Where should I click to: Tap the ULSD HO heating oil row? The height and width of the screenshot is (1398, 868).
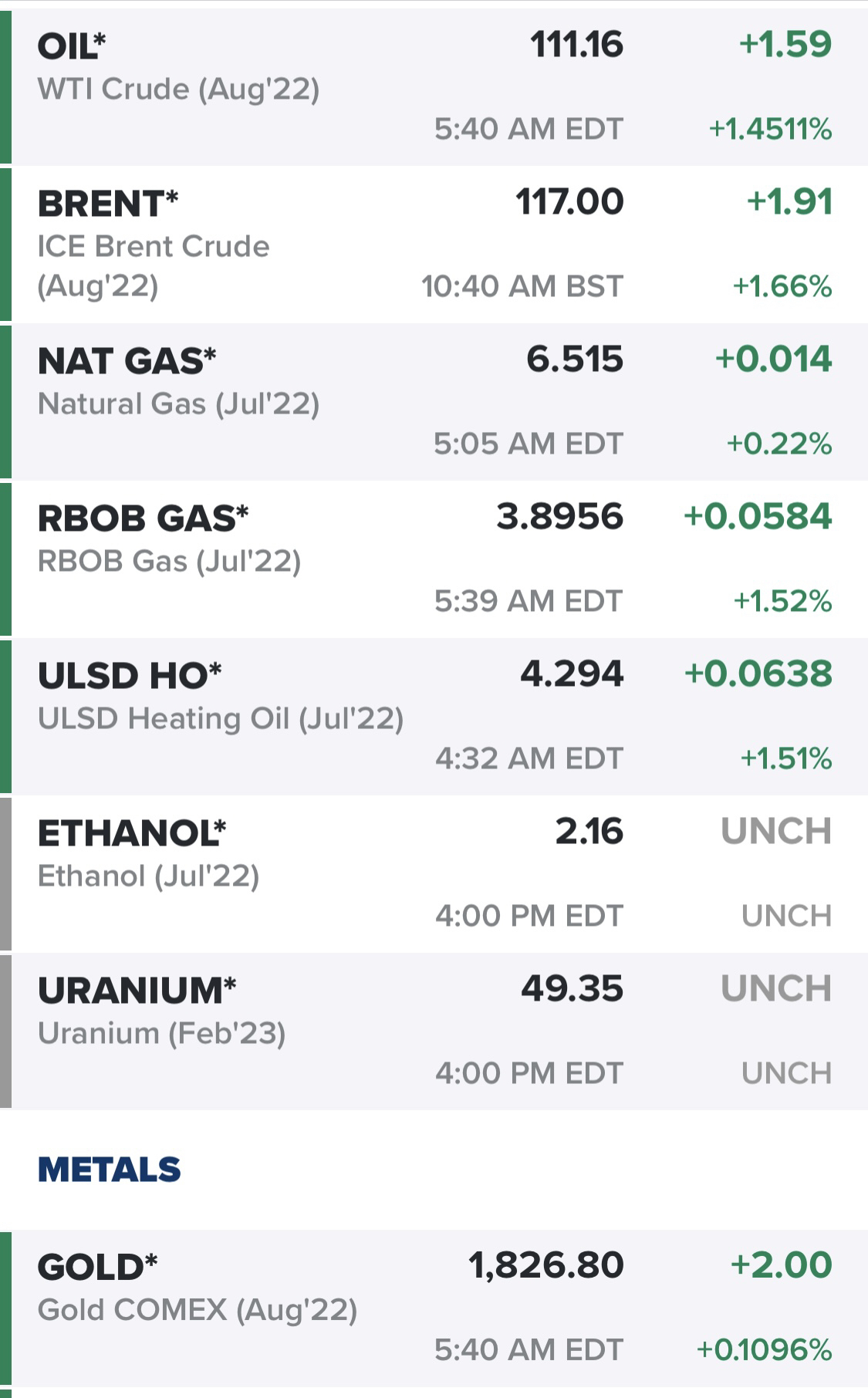tap(434, 717)
